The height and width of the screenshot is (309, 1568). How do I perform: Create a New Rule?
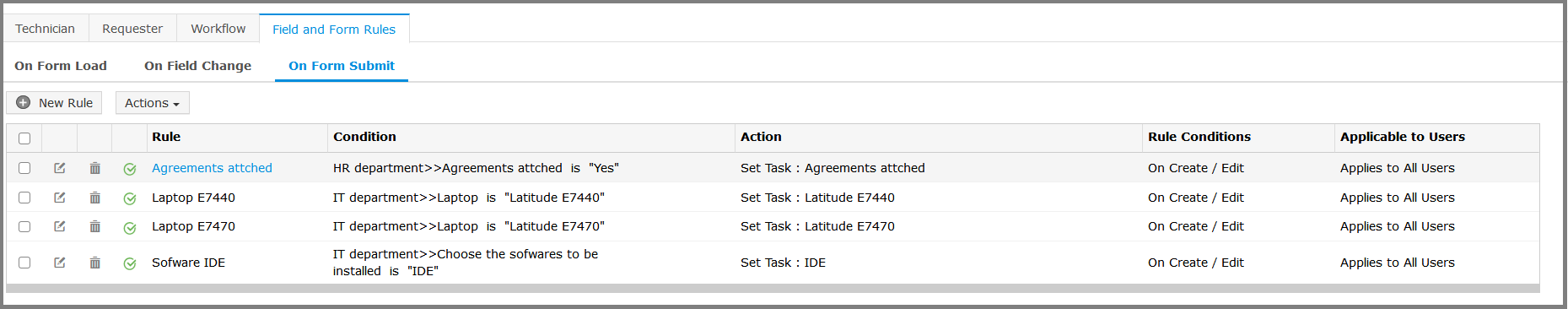pos(54,103)
